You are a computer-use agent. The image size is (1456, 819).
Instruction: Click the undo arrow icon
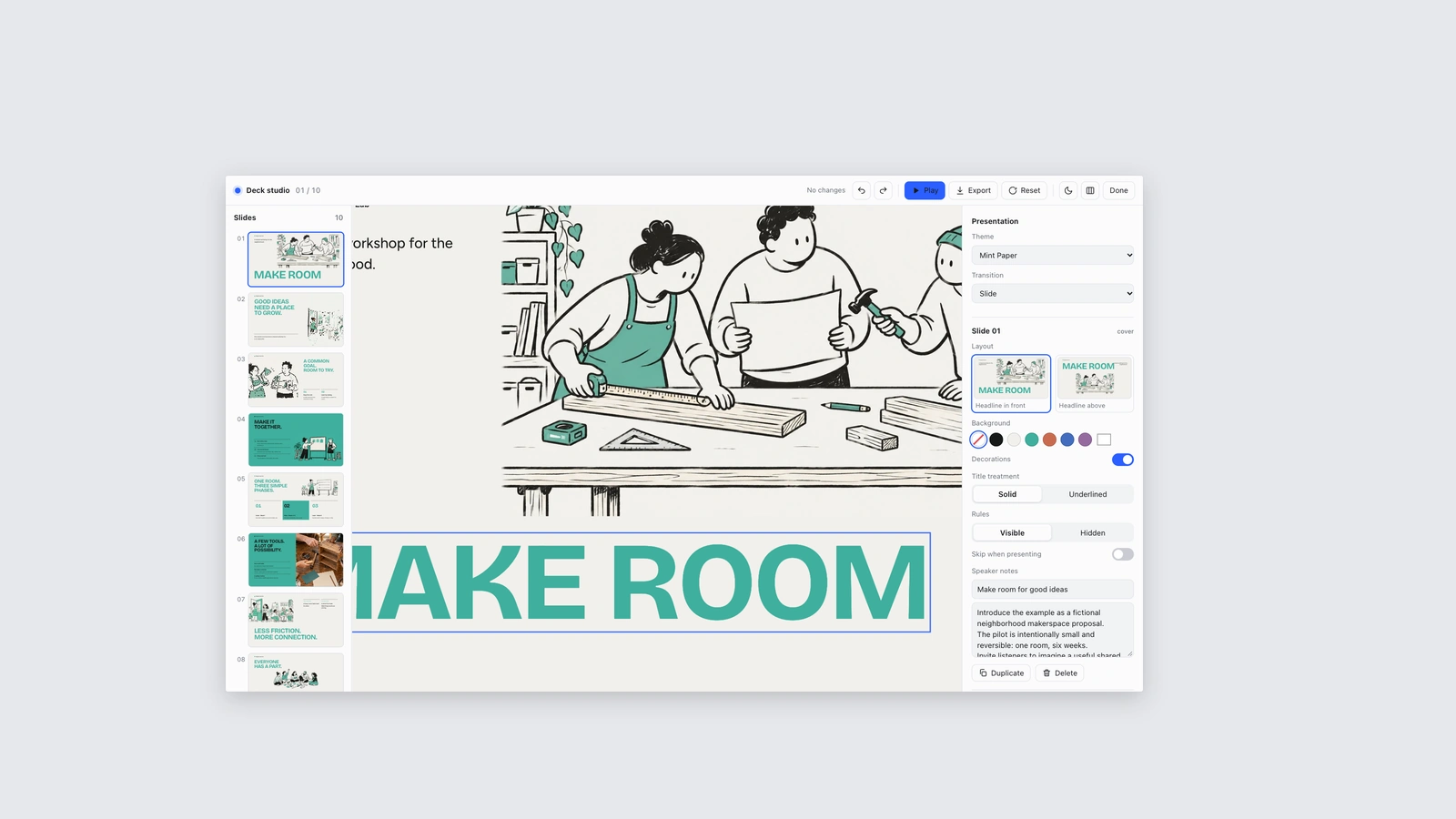tap(861, 190)
